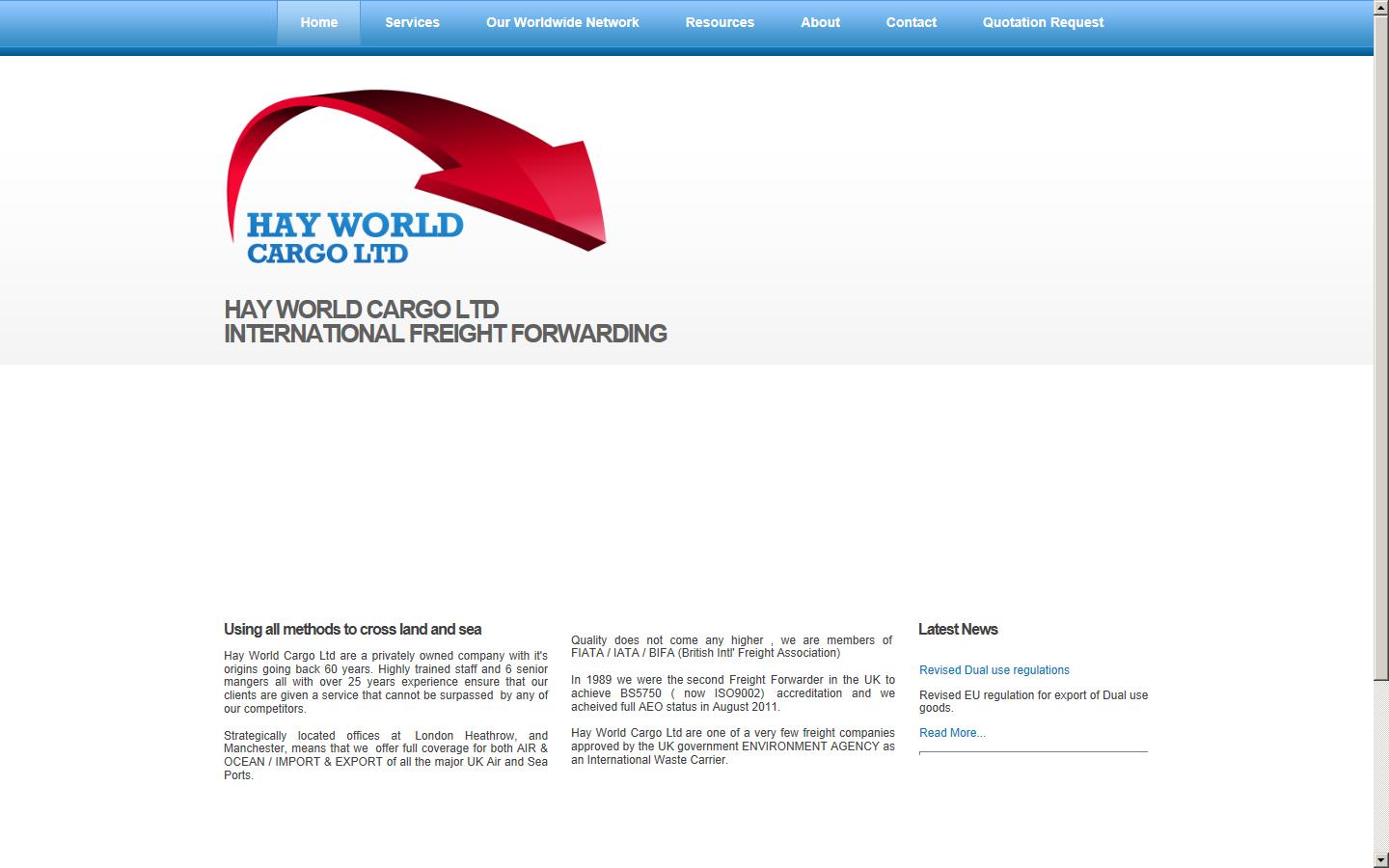Click the Latest News section heading
1389x868 pixels.
pyautogui.click(x=958, y=629)
